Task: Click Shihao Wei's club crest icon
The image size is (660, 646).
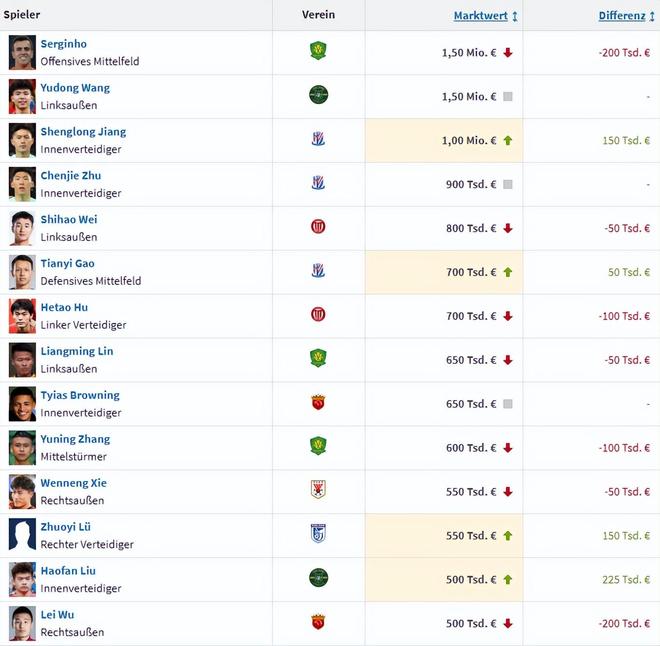Action: coord(318,227)
